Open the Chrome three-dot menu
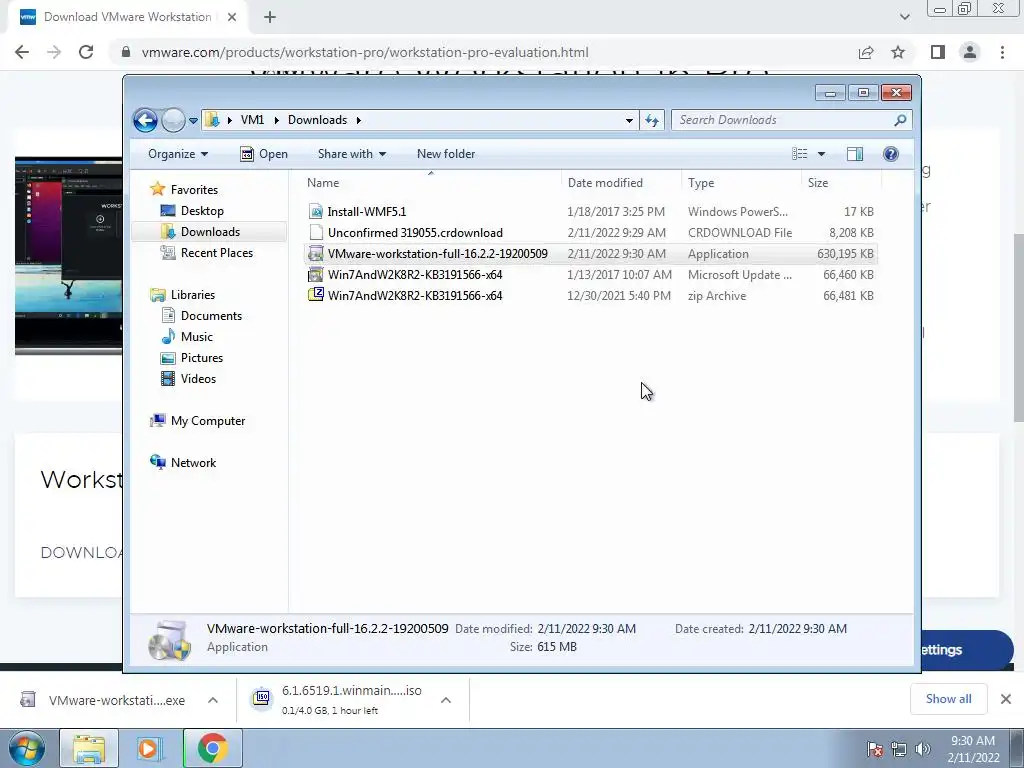1024x768 pixels. (x=1002, y=52)
